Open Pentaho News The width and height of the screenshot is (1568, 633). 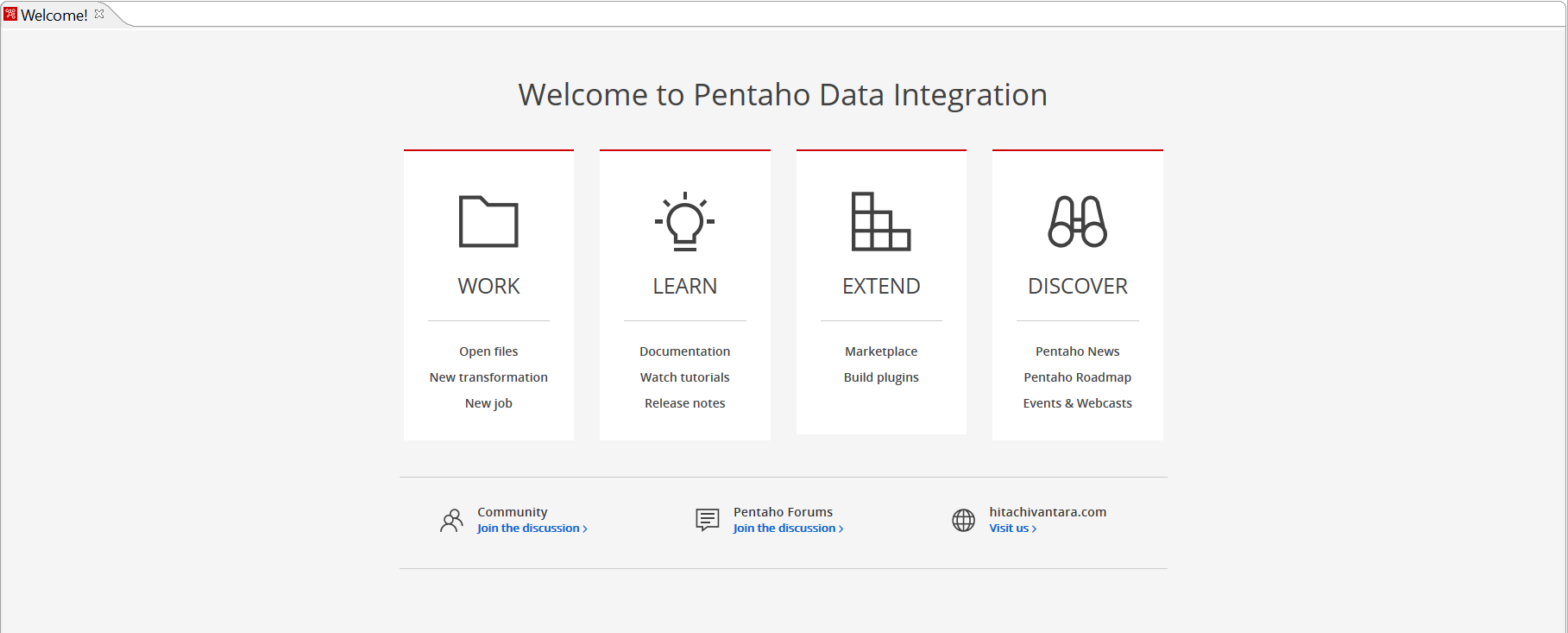1078,351
